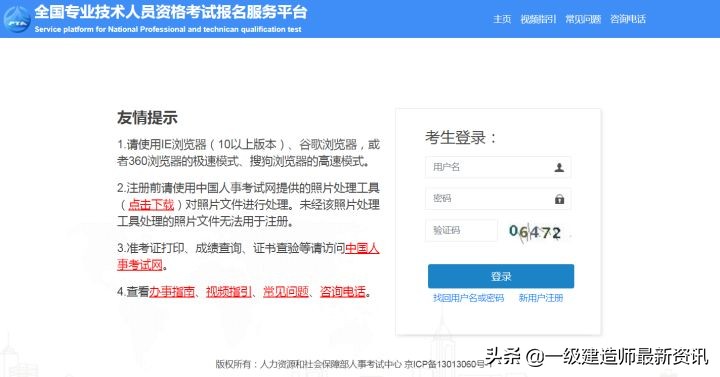The width and height of the screenshot is (720, 377).
Task: Click the red 点击下载 link
Action: coord(151,204)
